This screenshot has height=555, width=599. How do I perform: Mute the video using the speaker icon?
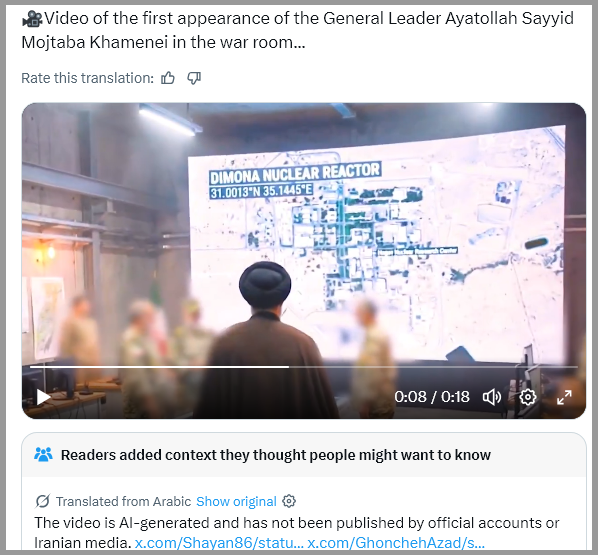click(492, 397)
